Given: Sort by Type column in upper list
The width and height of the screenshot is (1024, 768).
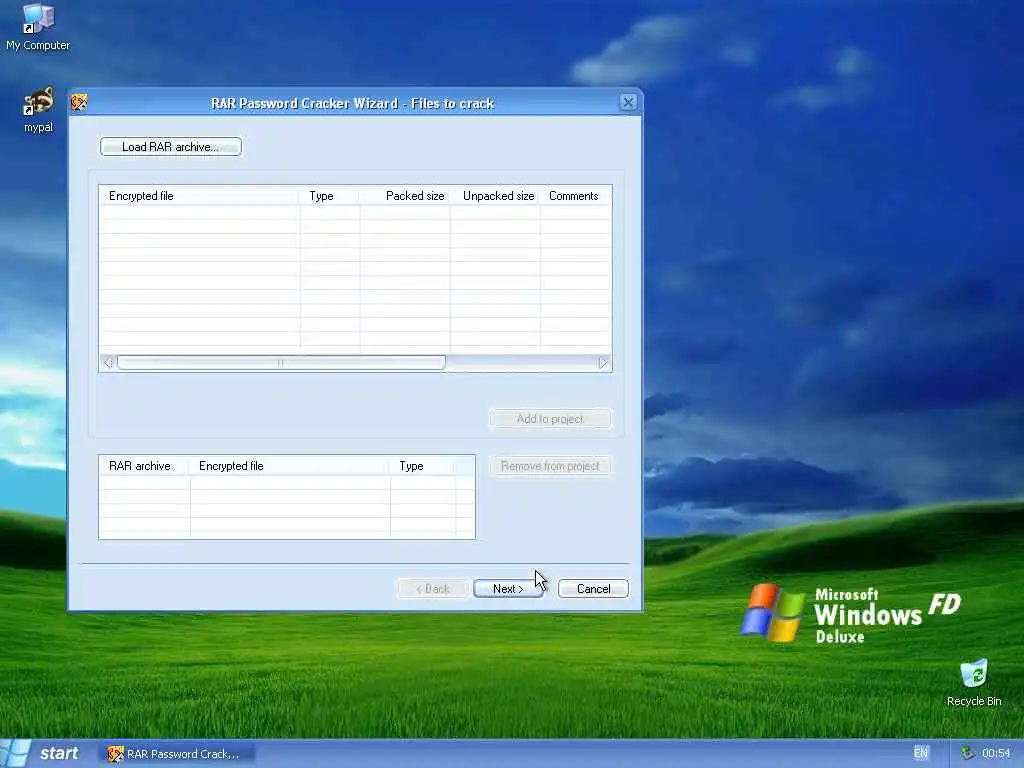Looking at the screenshot, I should coord(330,196).
